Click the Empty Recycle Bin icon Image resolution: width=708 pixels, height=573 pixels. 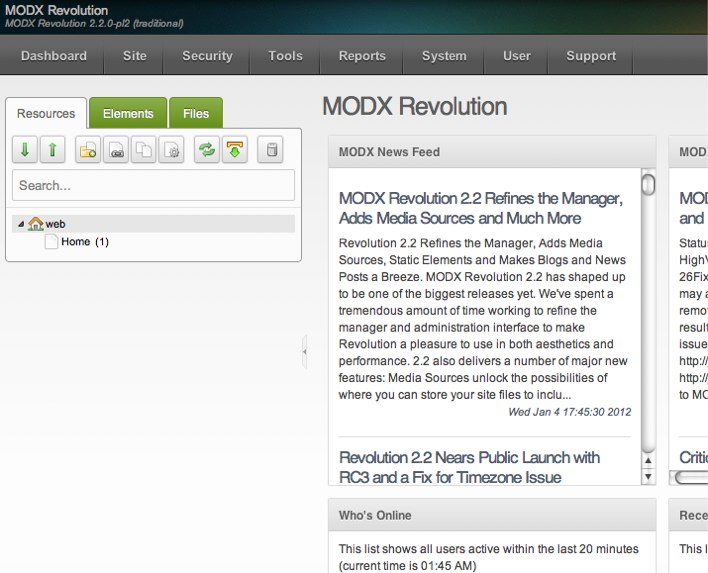[x=270, y=149]
